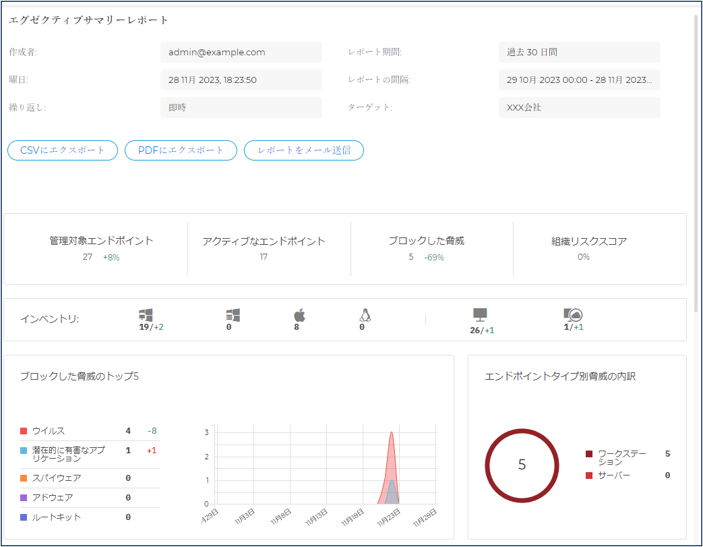Click the ルートキット row label
703x547 pixels.
point(56,517)
